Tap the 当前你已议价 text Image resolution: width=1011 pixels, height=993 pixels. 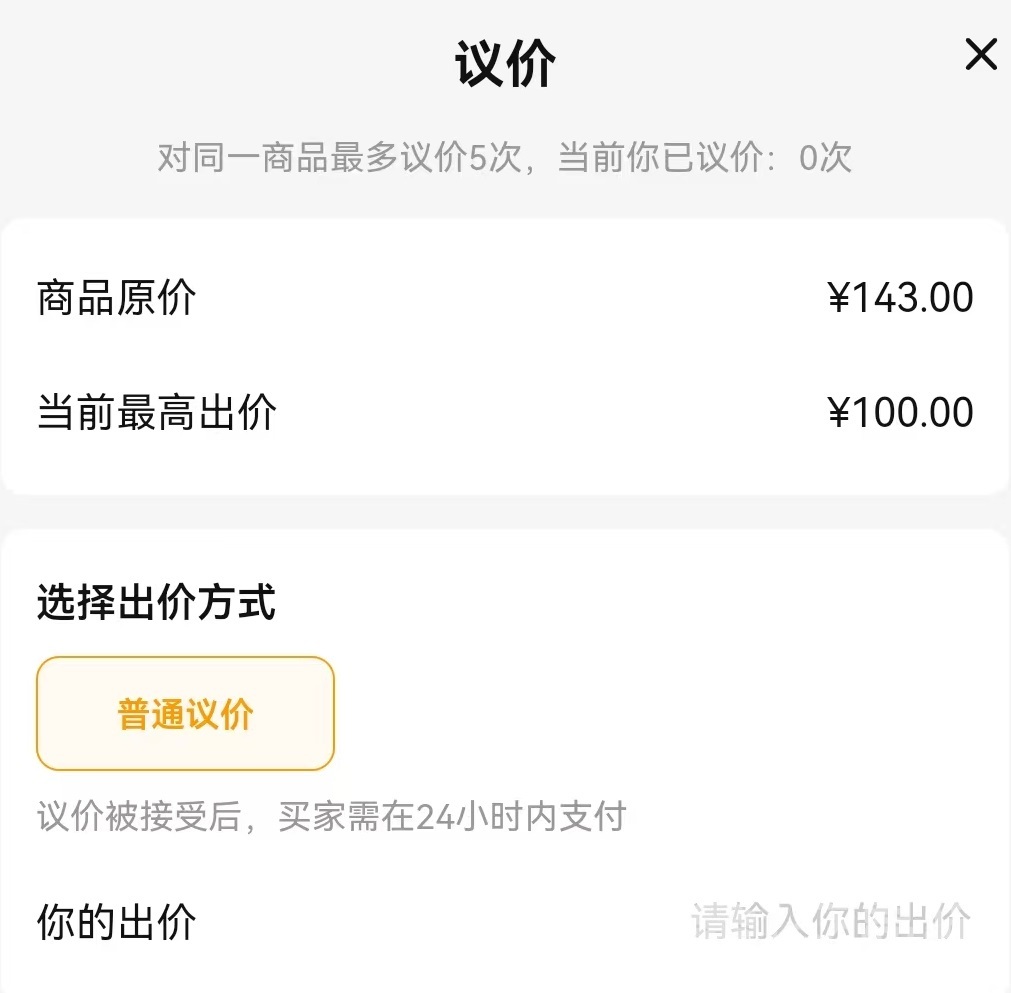coord(660,158)
